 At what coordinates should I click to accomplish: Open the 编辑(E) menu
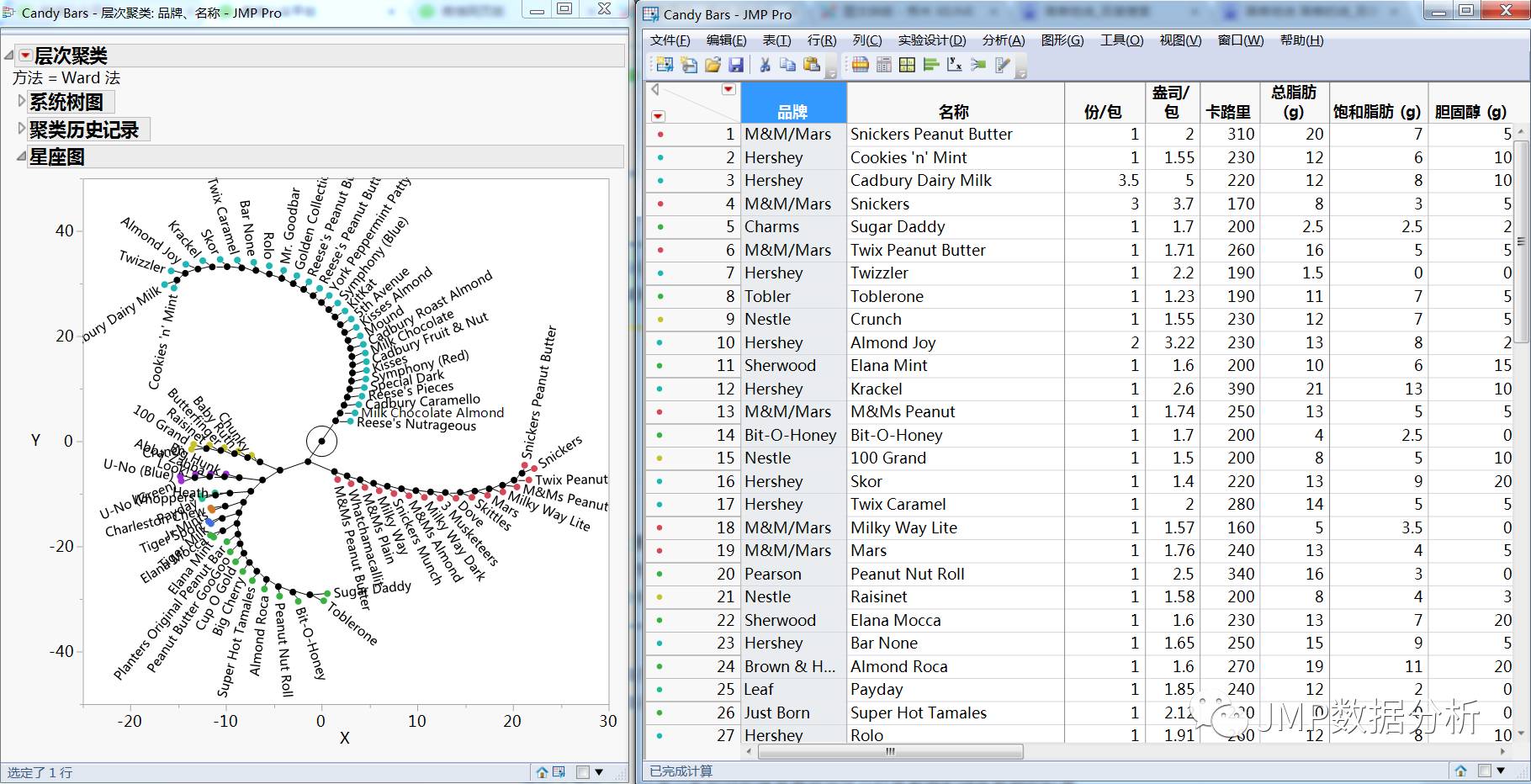pyautogui.click(x=726, y=40)
